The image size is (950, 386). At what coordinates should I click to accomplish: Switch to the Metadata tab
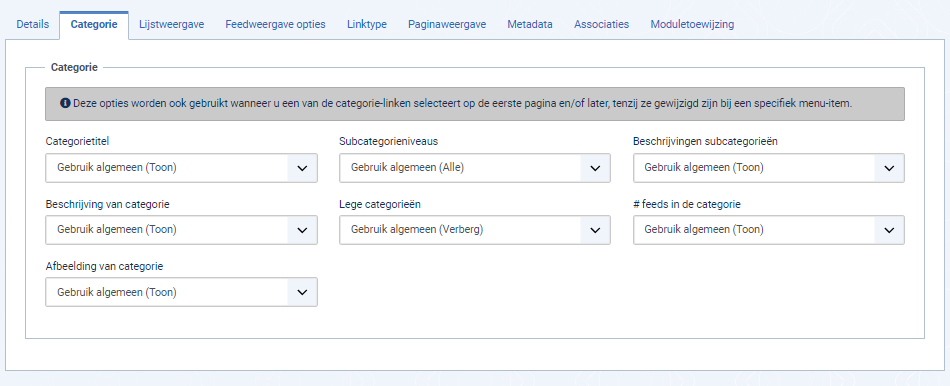tap(530, 24)
